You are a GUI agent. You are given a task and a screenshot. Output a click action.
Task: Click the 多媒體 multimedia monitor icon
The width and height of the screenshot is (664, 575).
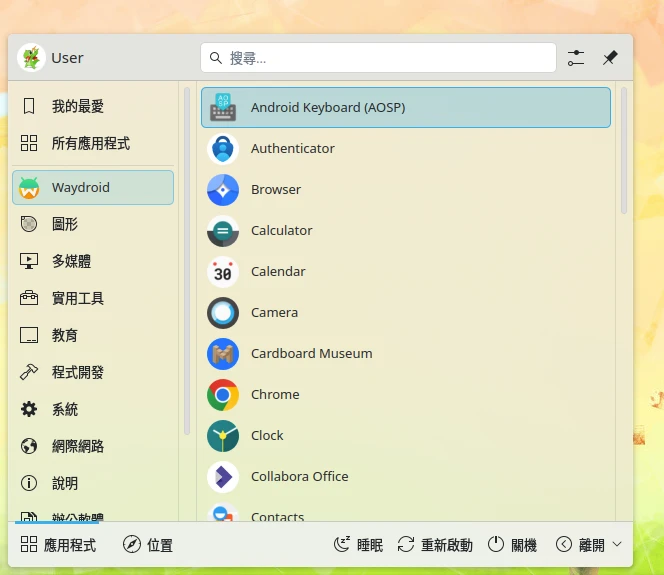[29, 261]
